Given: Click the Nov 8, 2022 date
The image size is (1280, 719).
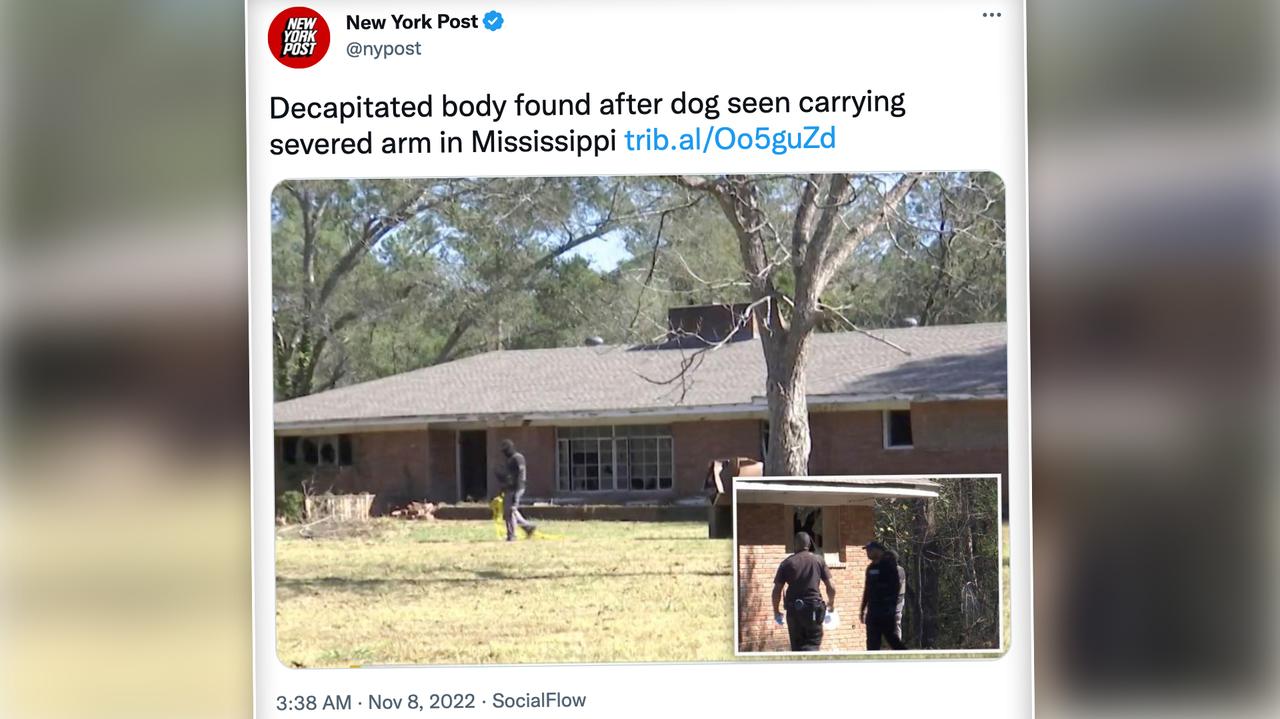Looking at the screenshot, I should click(421, 702).
